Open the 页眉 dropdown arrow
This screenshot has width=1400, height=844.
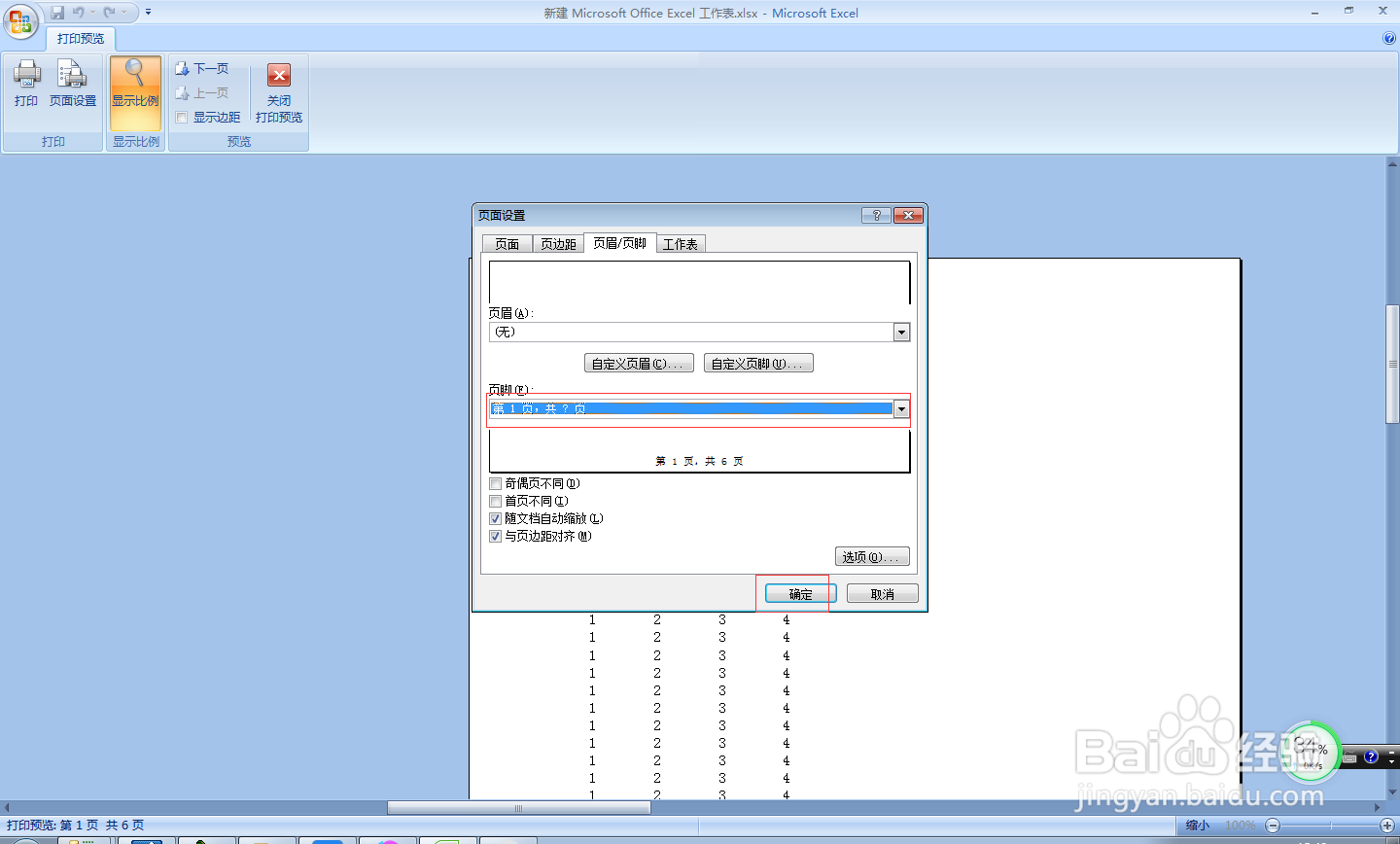(901, 333)
